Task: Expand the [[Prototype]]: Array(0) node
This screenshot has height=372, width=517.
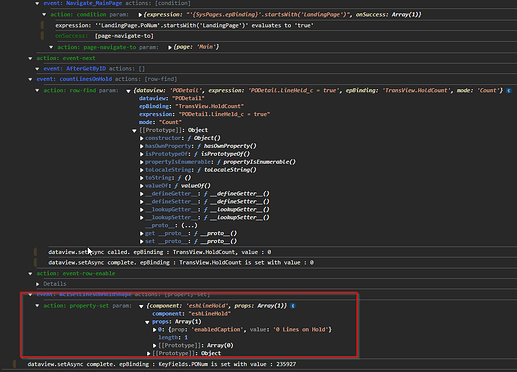Action: click(155, 346)
